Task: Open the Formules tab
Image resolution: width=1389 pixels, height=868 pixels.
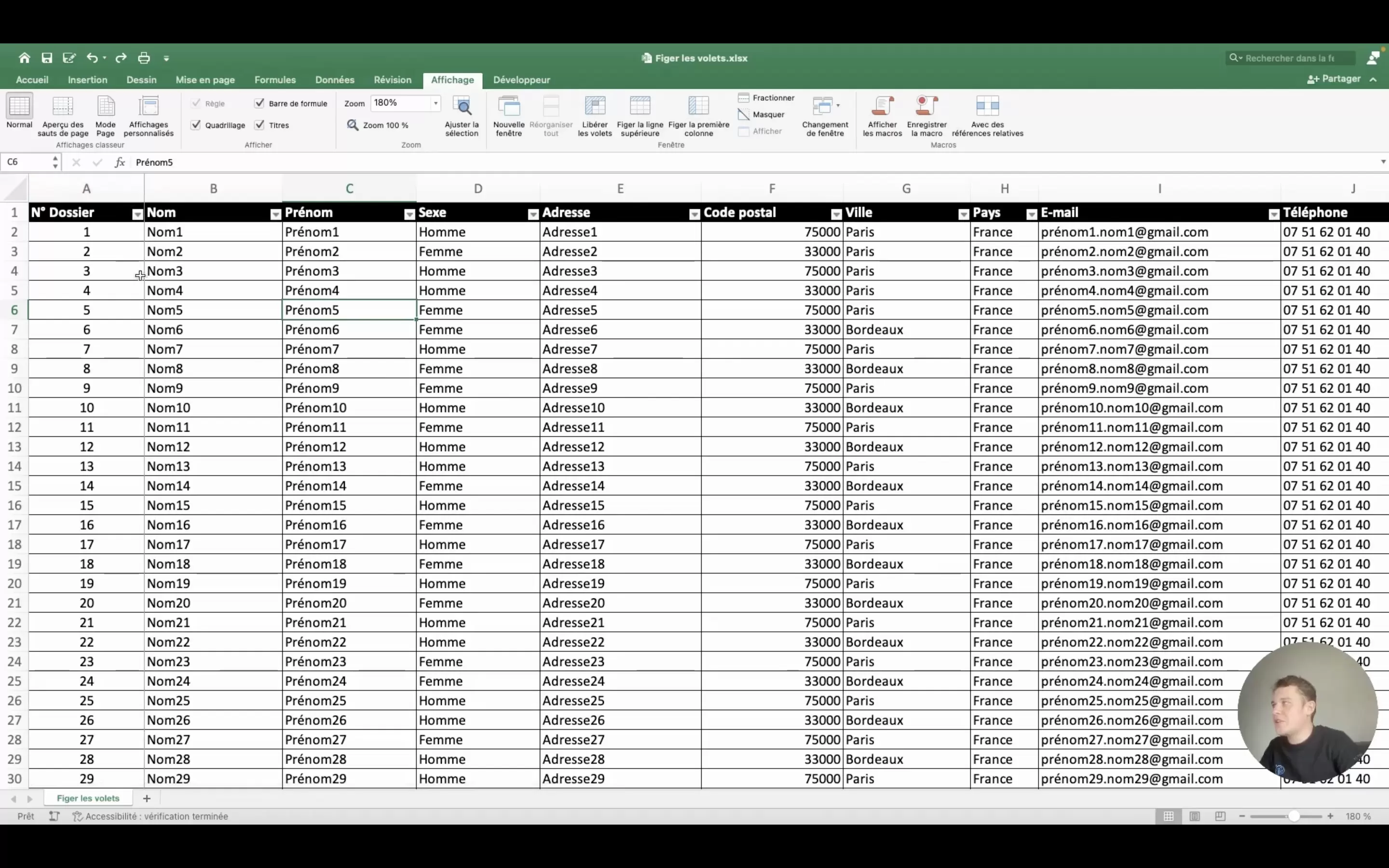Action: [275, 80]
